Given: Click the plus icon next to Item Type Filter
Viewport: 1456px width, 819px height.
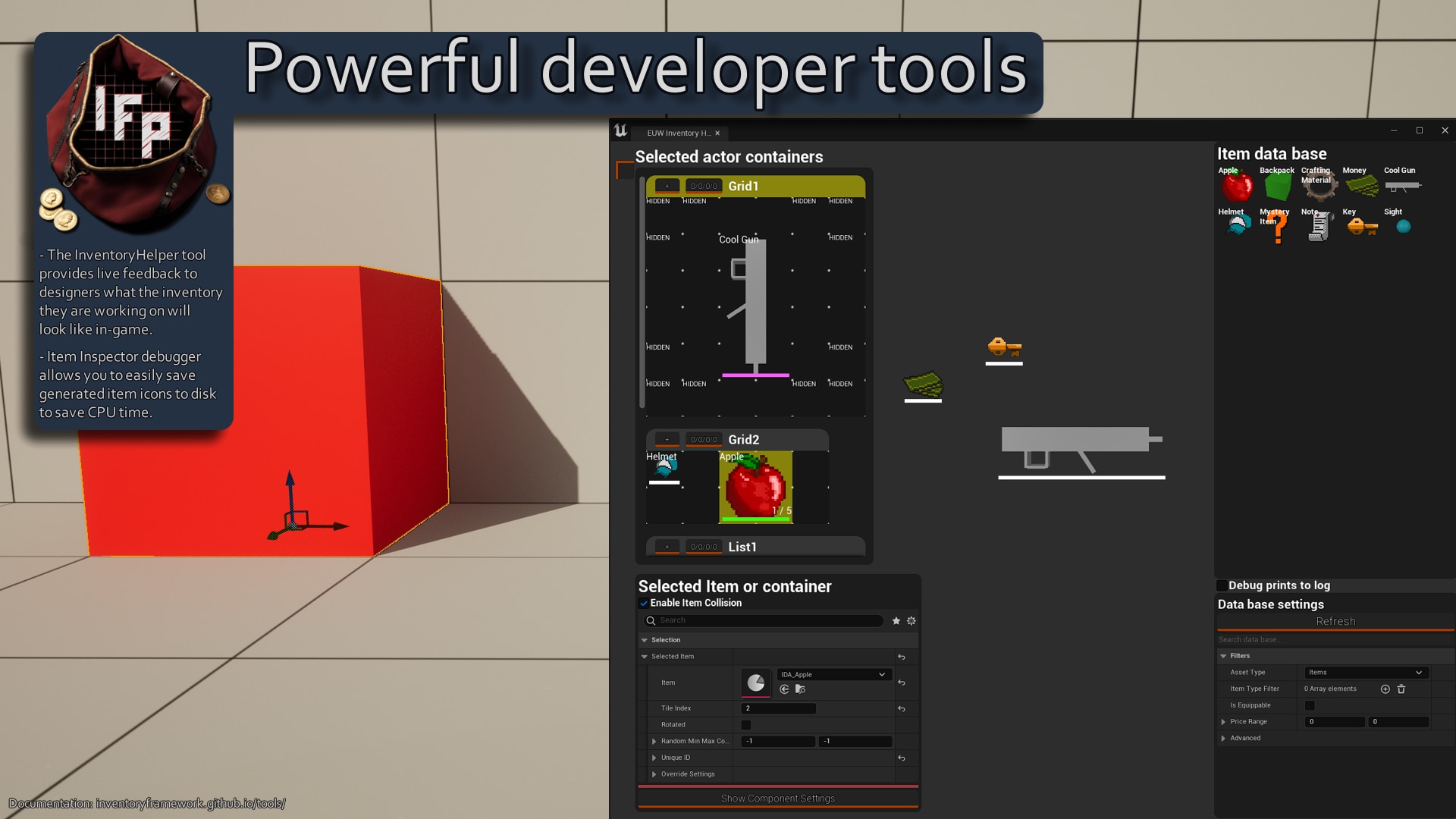Looking at the screenshot, I should 1385,689.
